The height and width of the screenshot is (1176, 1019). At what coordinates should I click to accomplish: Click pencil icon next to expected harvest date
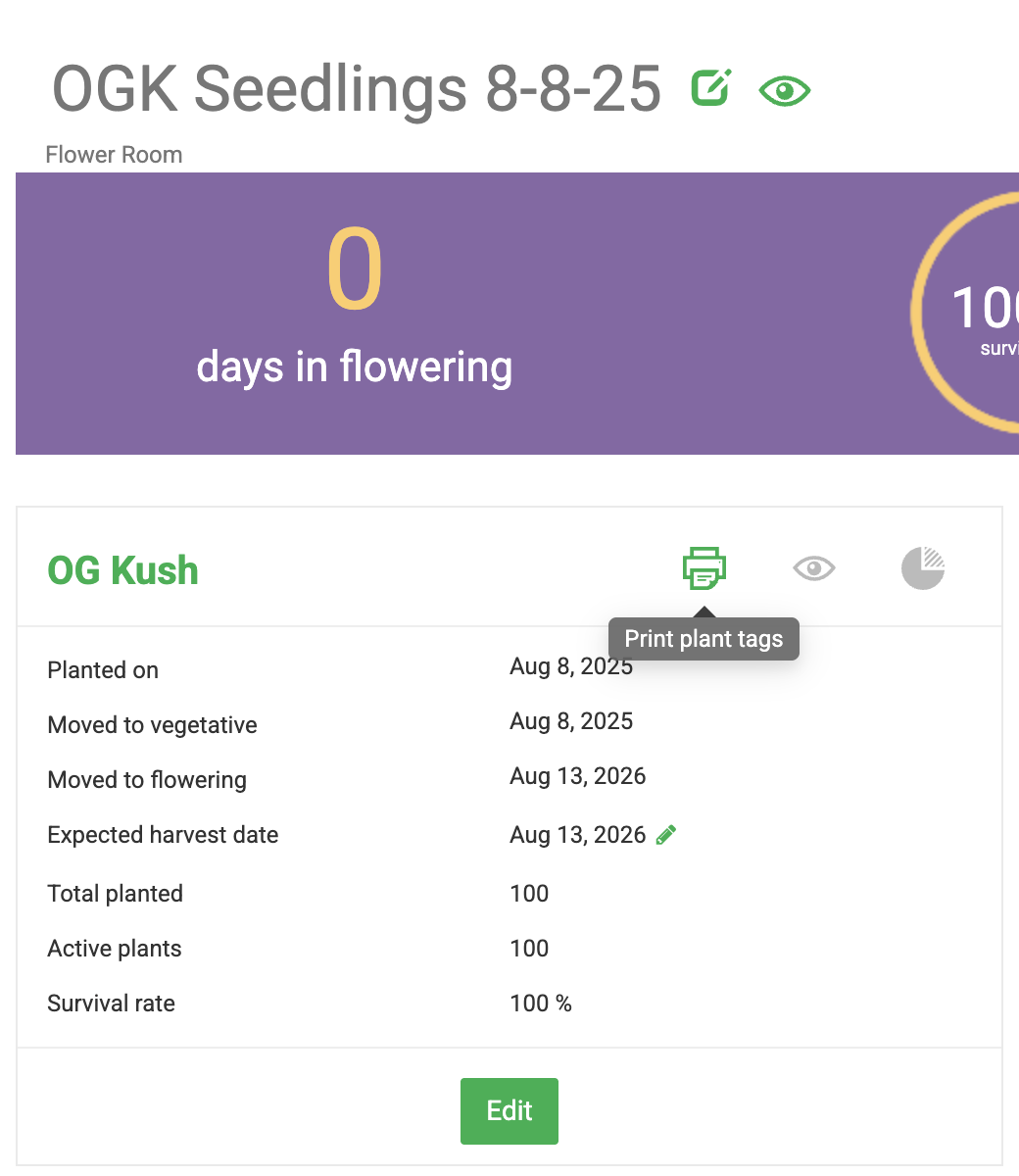click(x=666, y=835)
